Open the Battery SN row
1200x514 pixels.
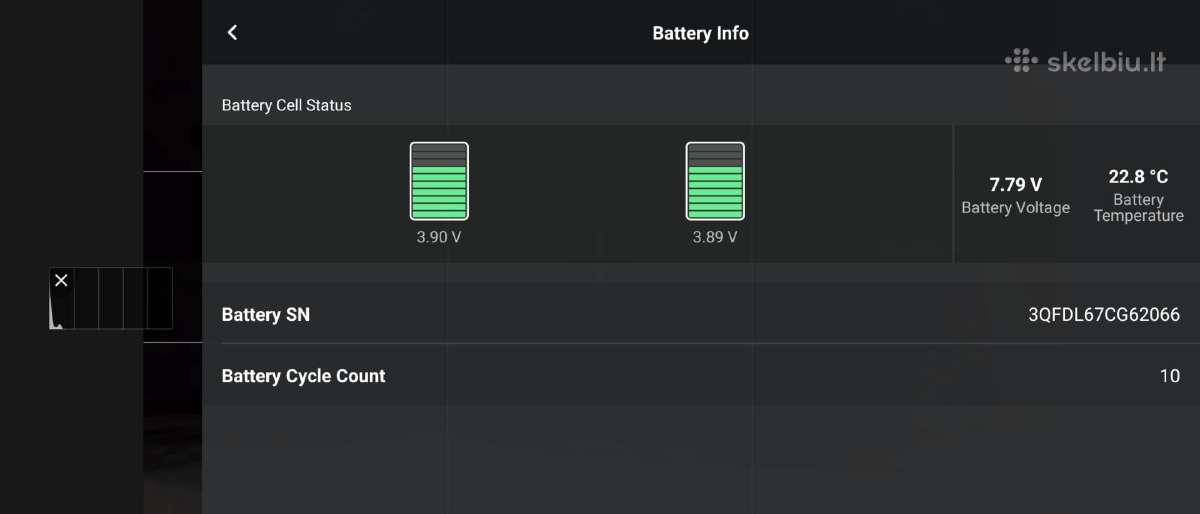click(701, 314)
